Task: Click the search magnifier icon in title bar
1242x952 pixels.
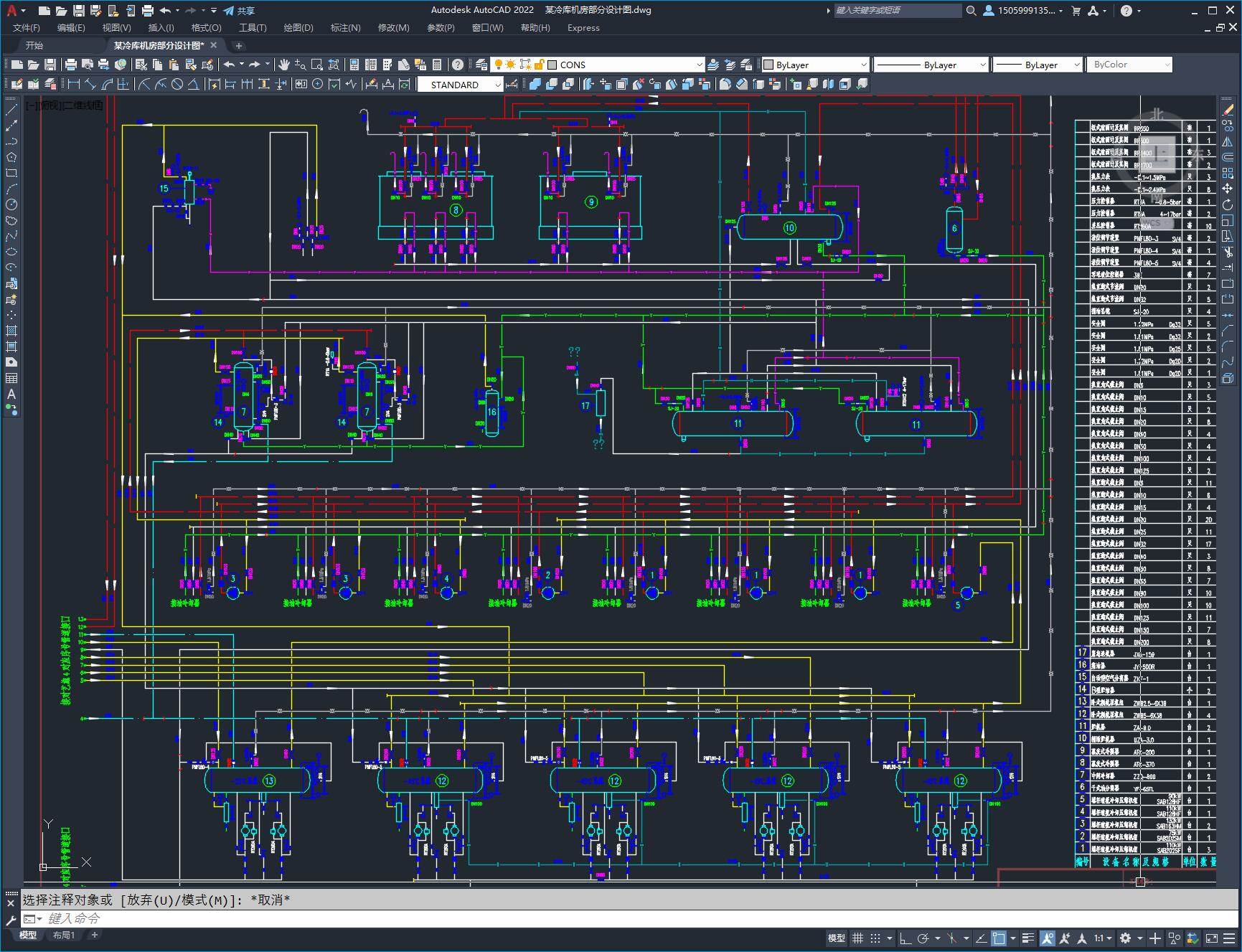Action: pyautogui.click(x=972, y=11)
